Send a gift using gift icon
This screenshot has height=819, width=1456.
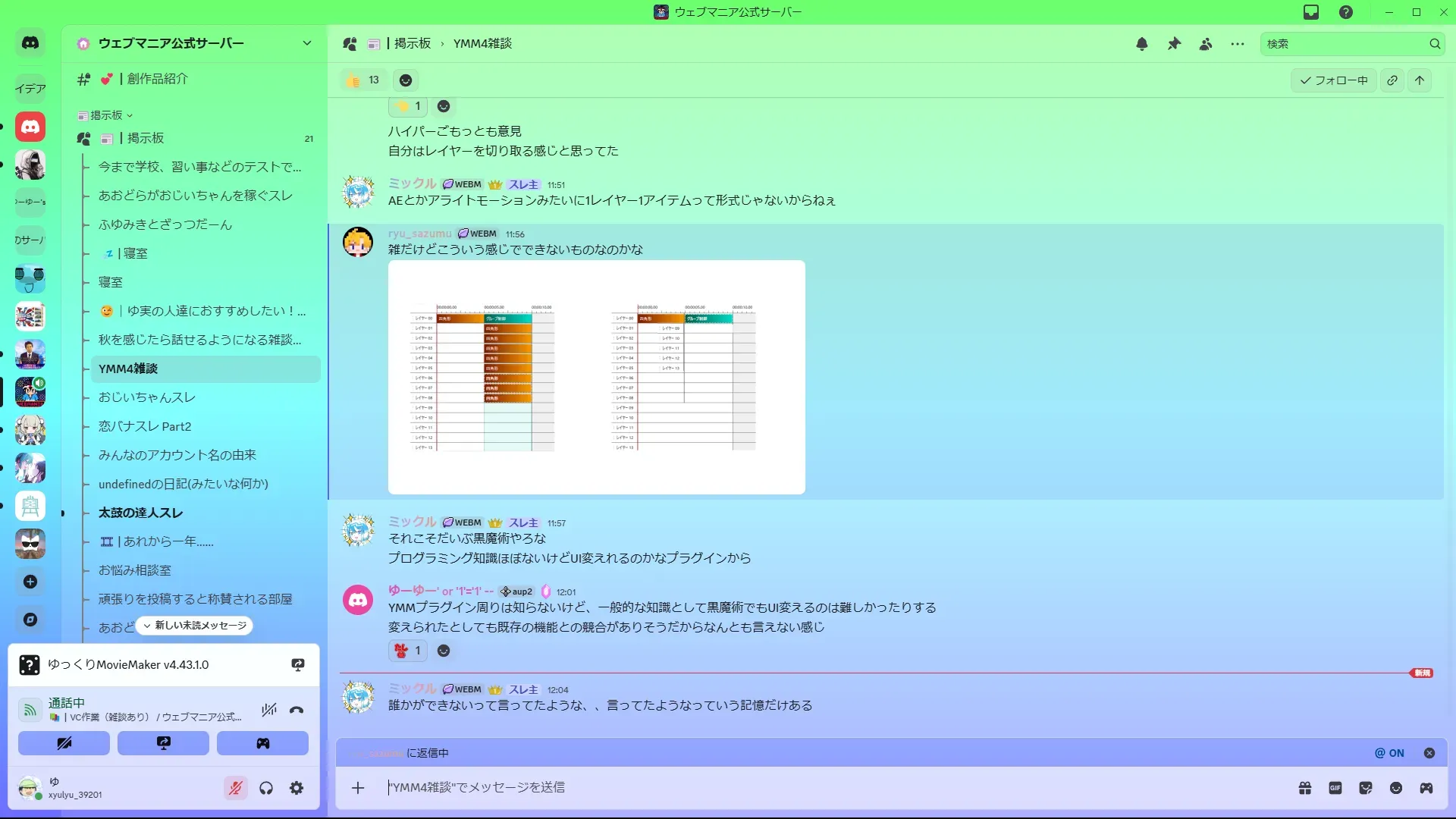1305,788
